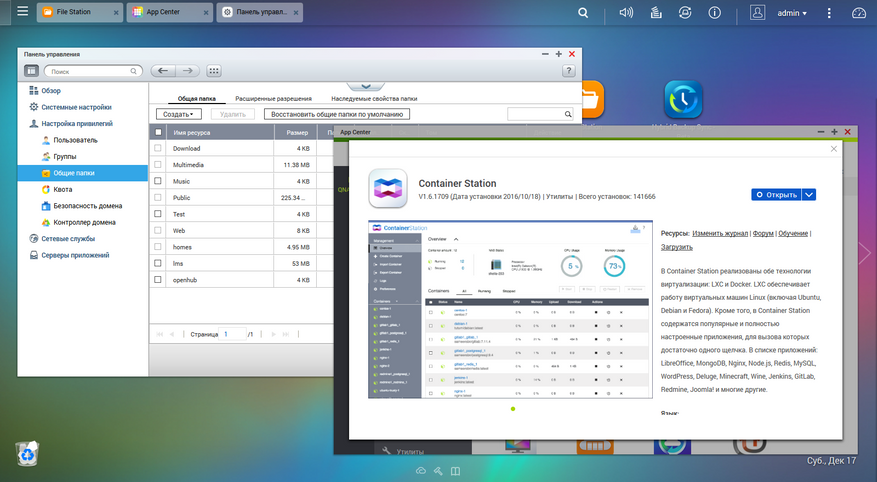This screenshot has height=482, width=877.
Task: Expand the collapsed panel chevron above tabs
Action: (x=366, y=87)
